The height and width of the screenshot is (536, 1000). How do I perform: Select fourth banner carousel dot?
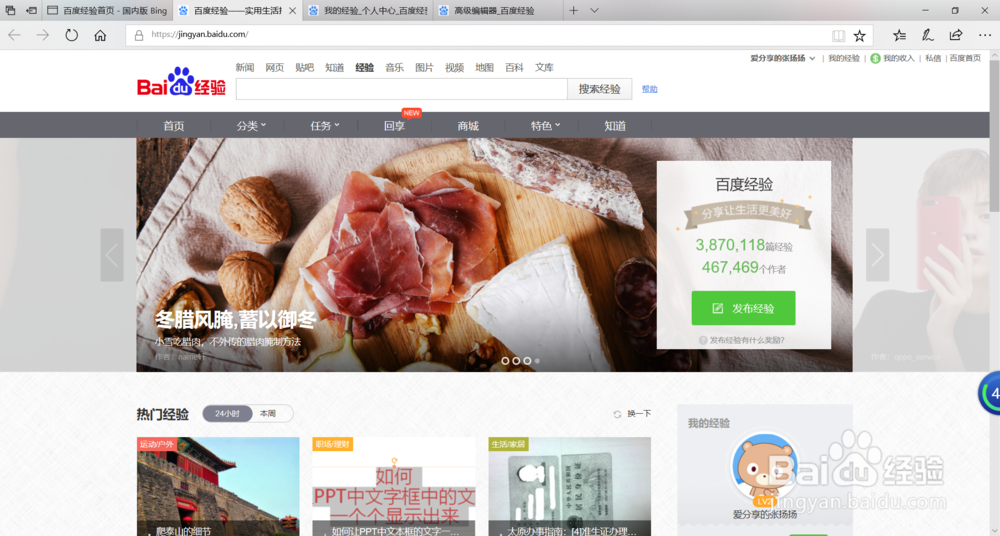[537, 361]
